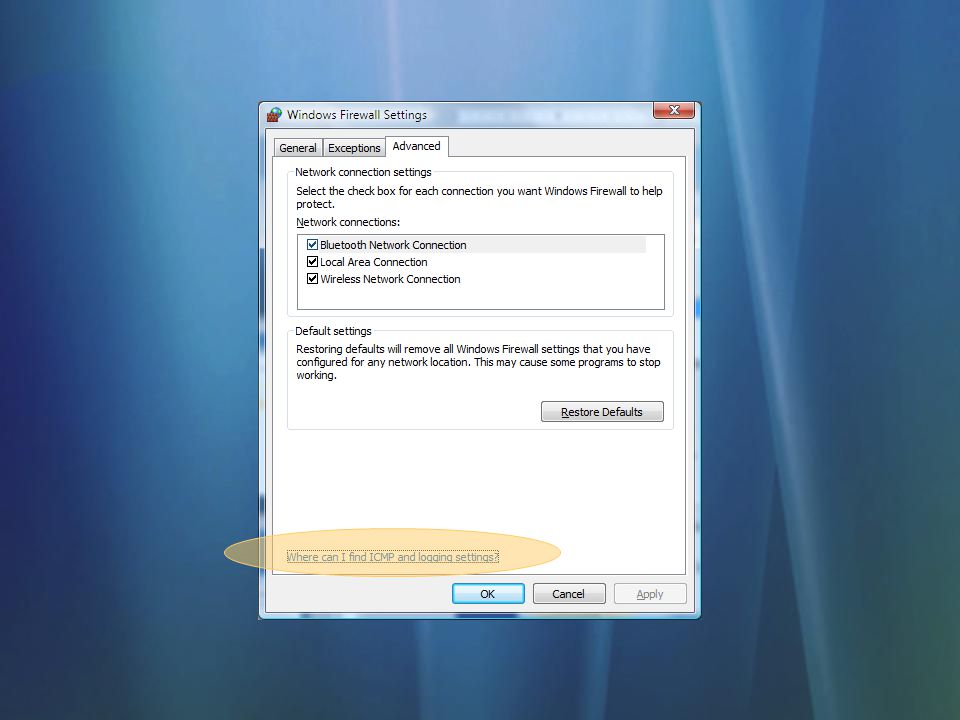
Task: Click the Cancel button
Action: 569,594
